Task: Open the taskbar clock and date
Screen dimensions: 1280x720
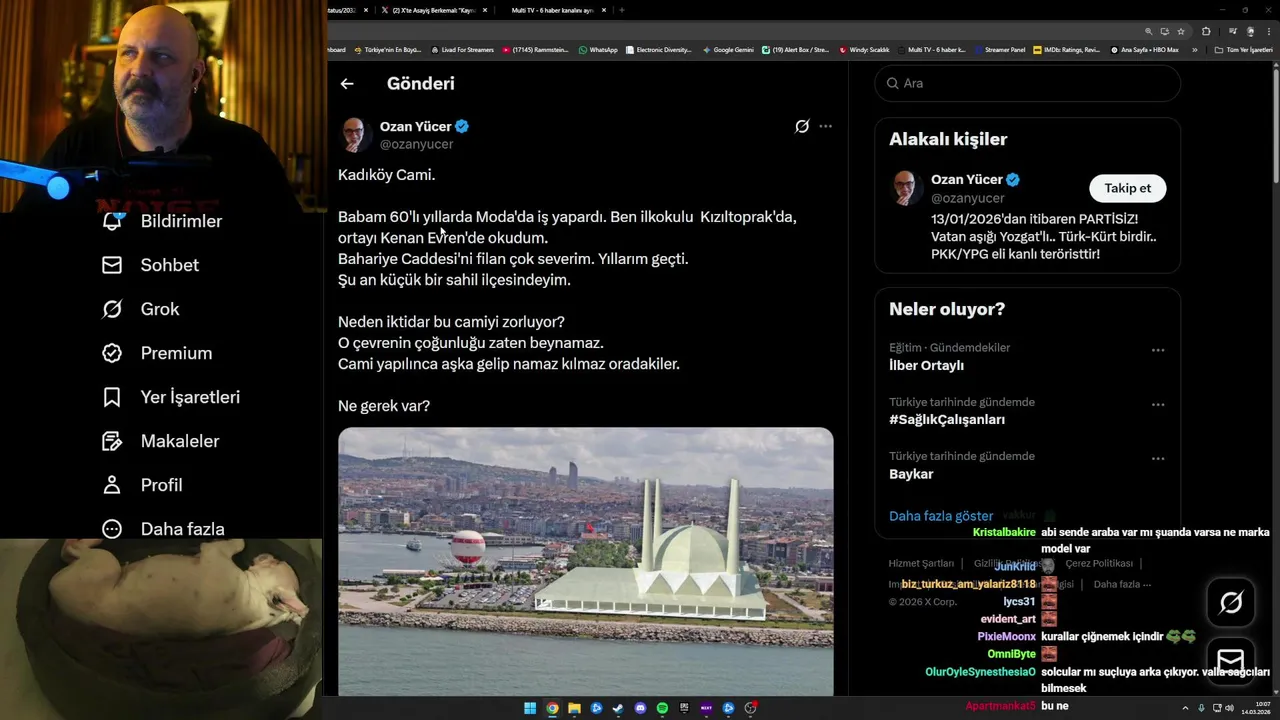Action: 1258,708
